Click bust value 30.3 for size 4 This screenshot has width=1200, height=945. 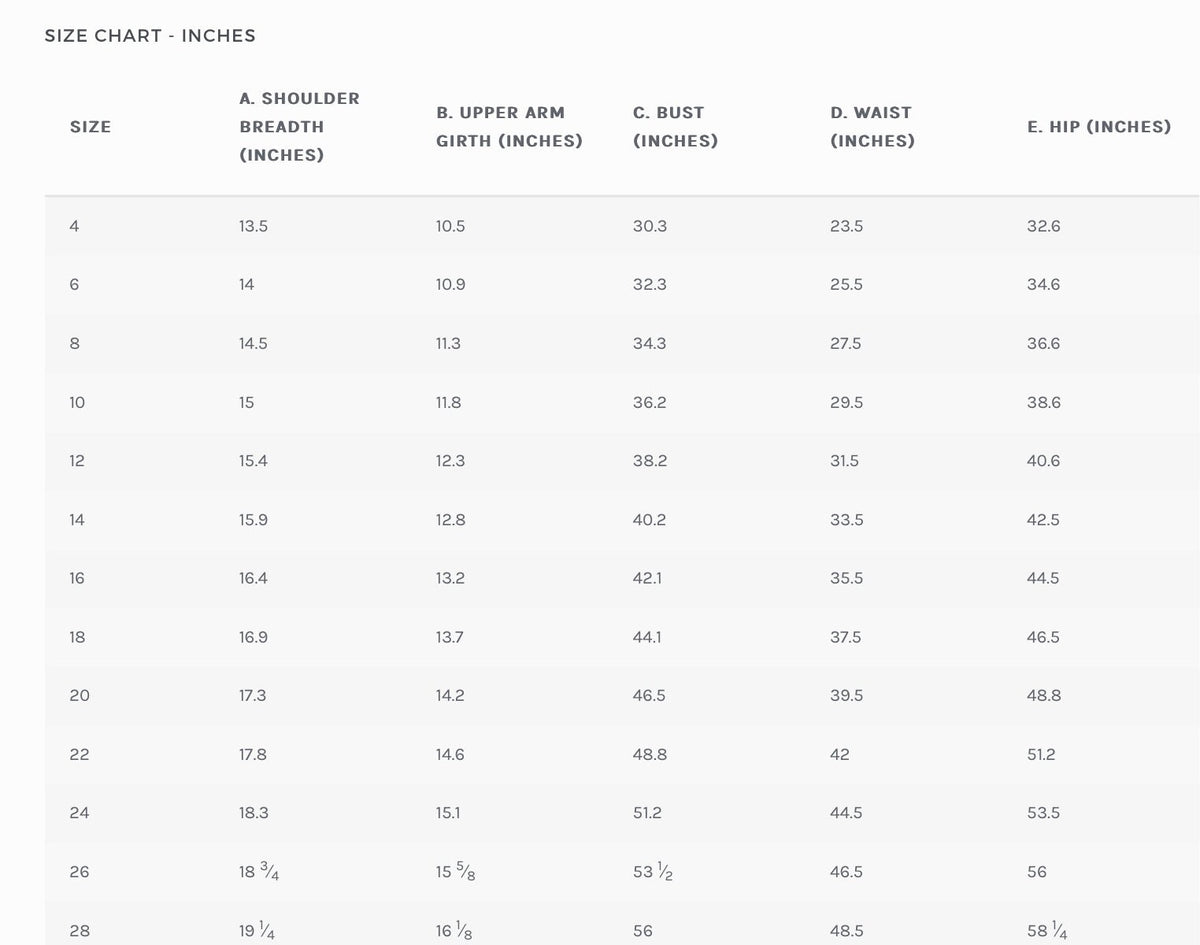650,226
